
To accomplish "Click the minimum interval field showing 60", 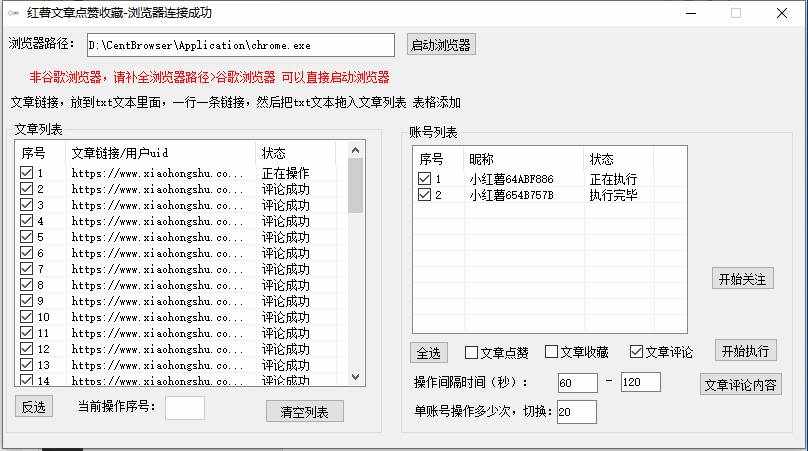I will pos(577,382).
